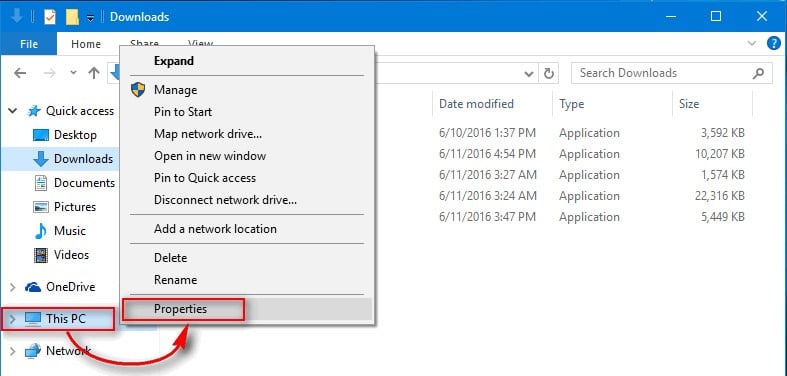Screen dimensions: 787x376
Task: Click the Up one level arrow
Action: (93, 73)
